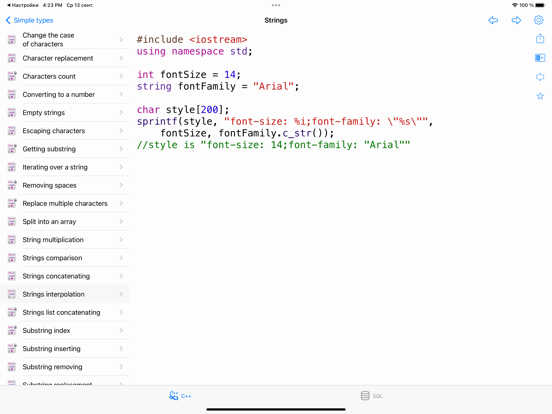
Task: Open Characters count topic
Action: point(65,76)
